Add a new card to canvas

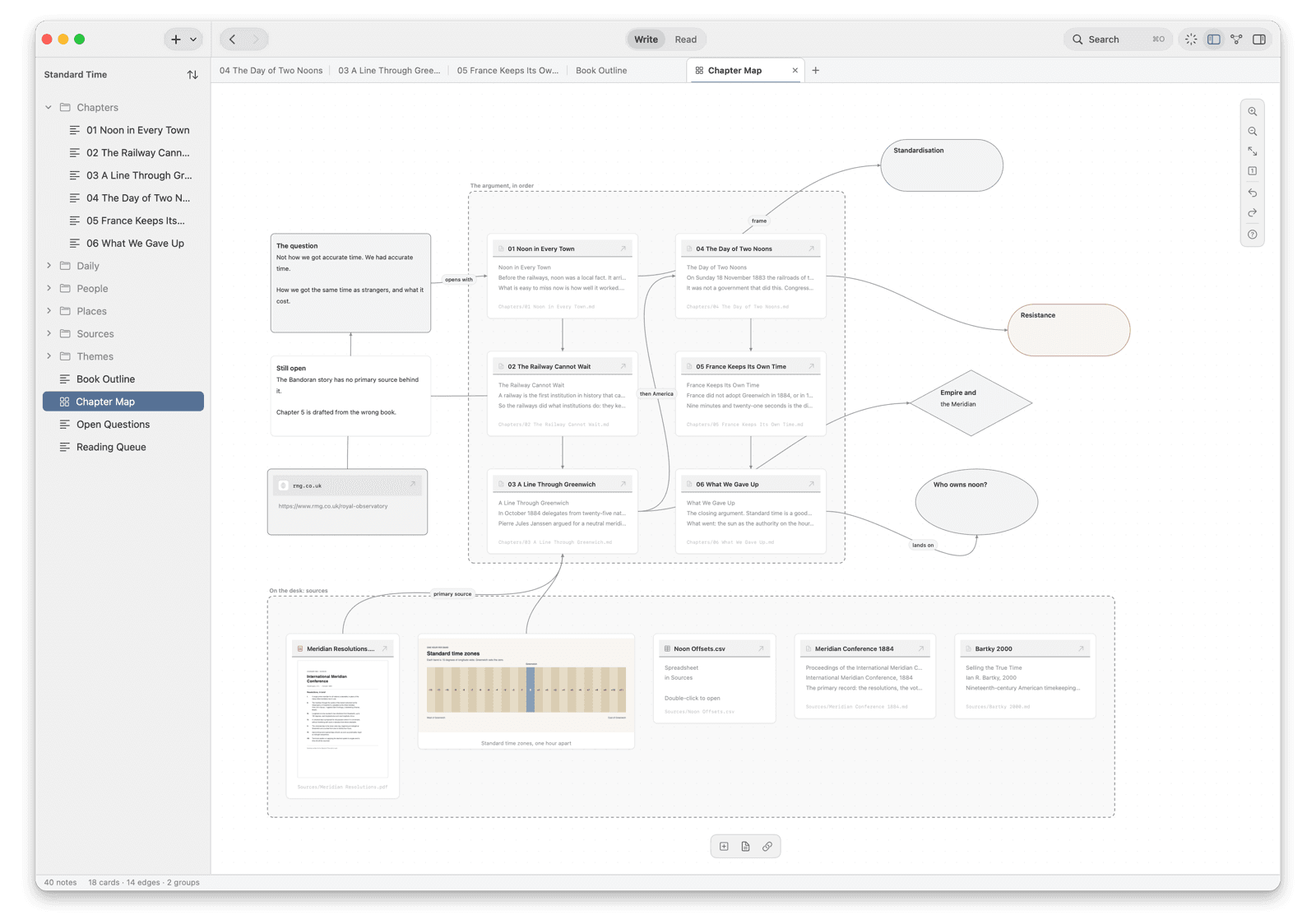click(x=724, y=846)
